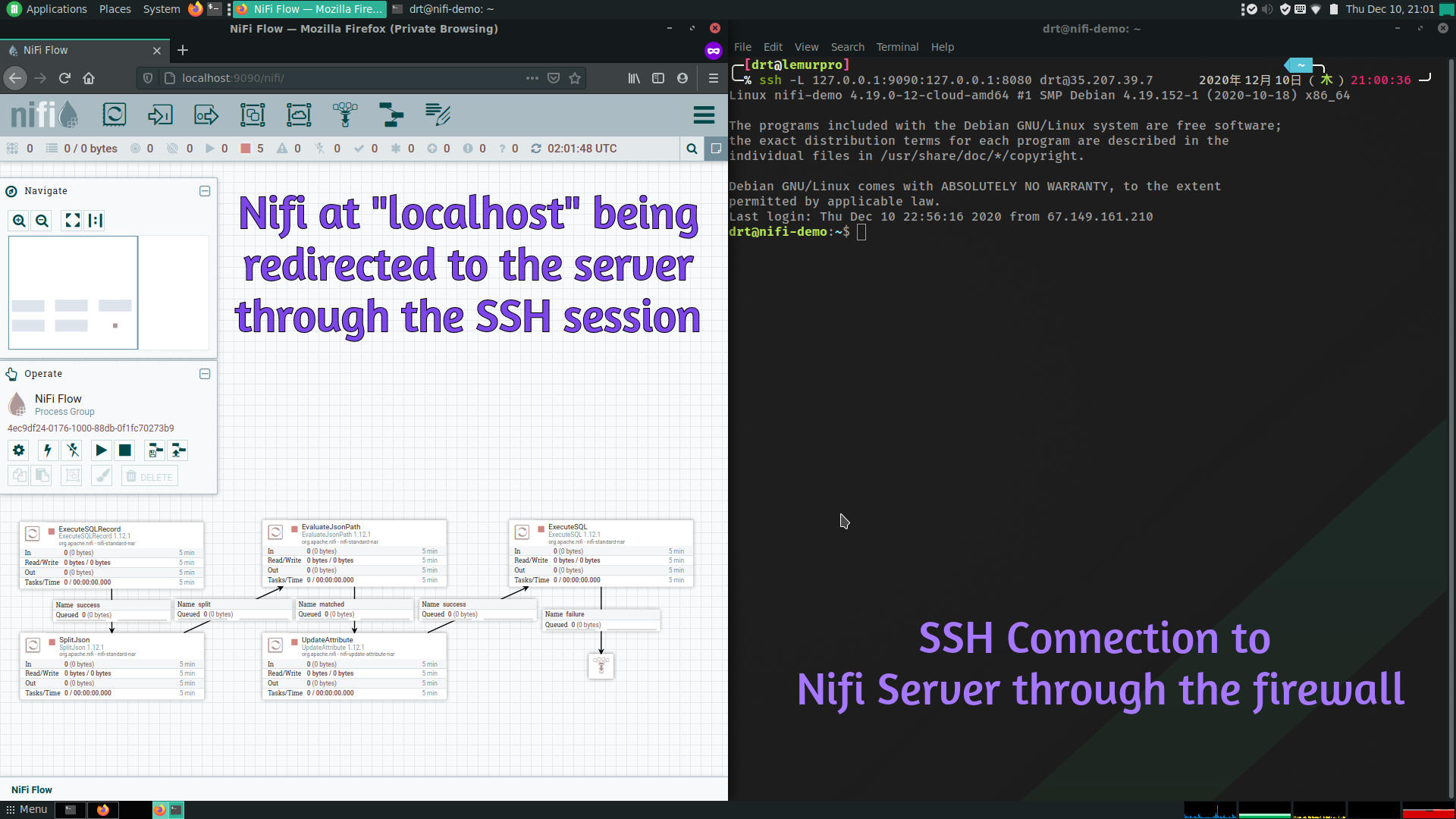Viewport: 1456px width, 819px height.
Task: Select the ExecuteSQLRecord processor
Action: pyautogui.click(x=111, y=555)
